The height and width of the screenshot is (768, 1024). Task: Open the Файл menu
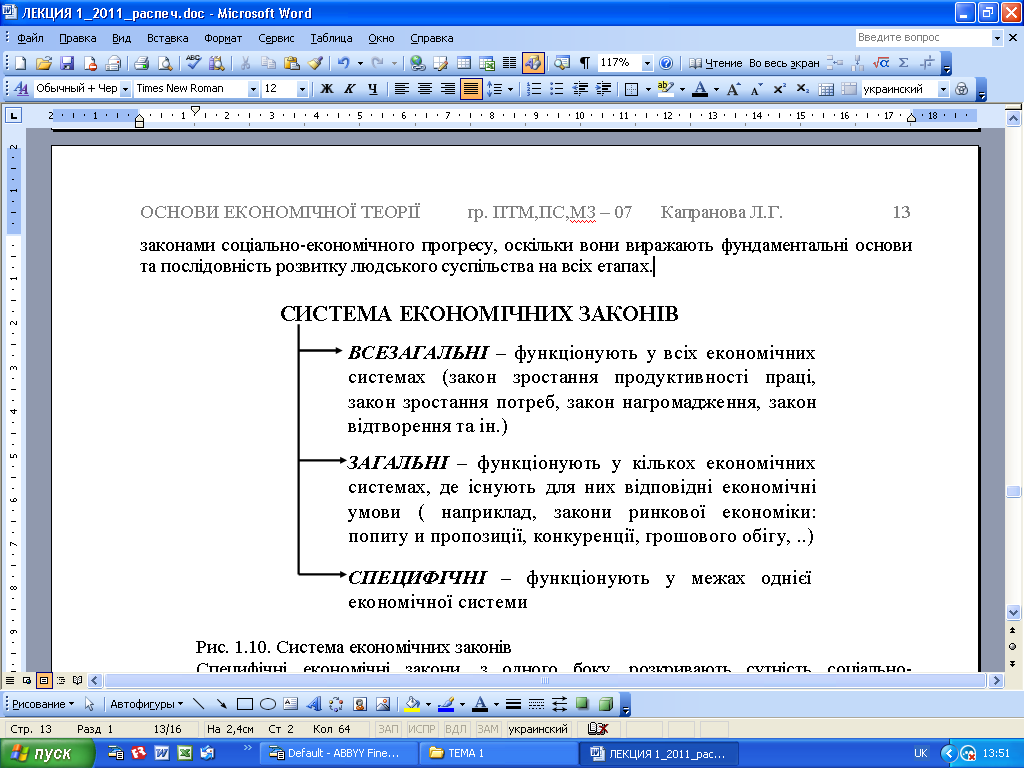(30, 38)
